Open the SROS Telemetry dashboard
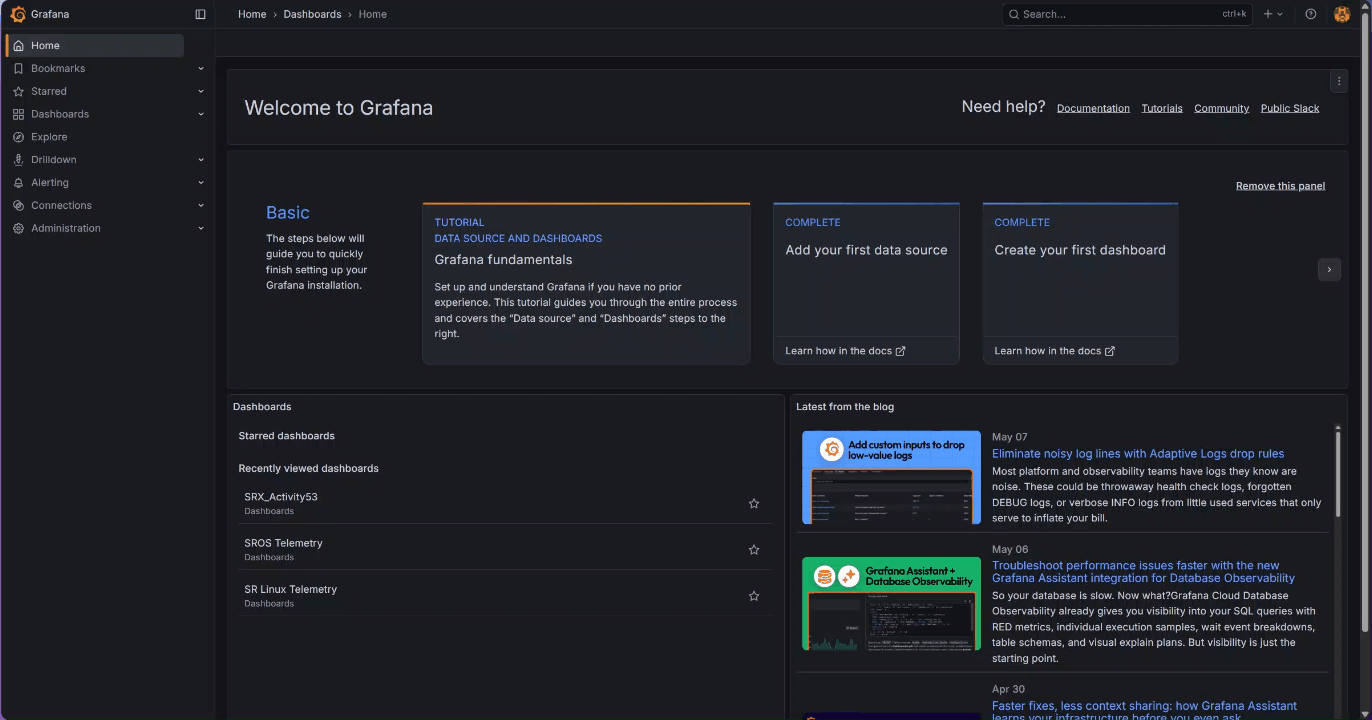 (283, 543)
